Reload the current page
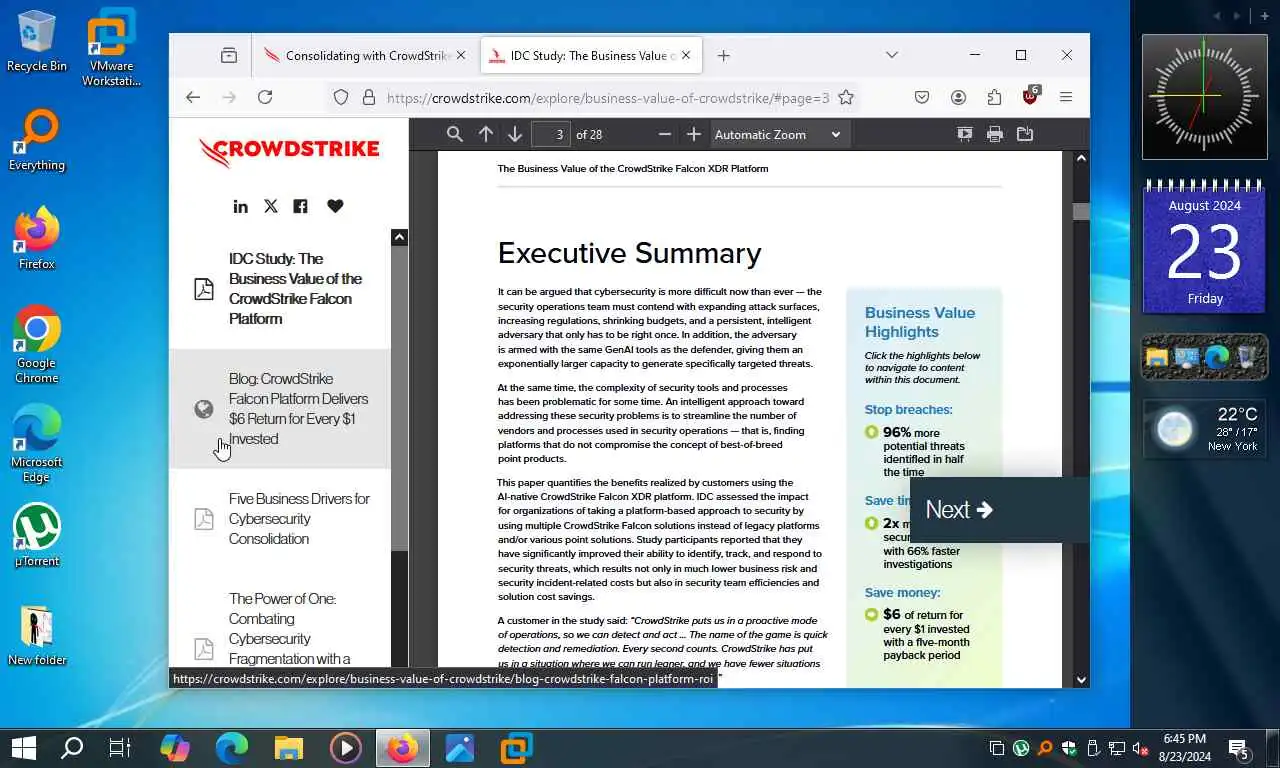This screenshot has width=1280, height=768. (x=265, y=97)
